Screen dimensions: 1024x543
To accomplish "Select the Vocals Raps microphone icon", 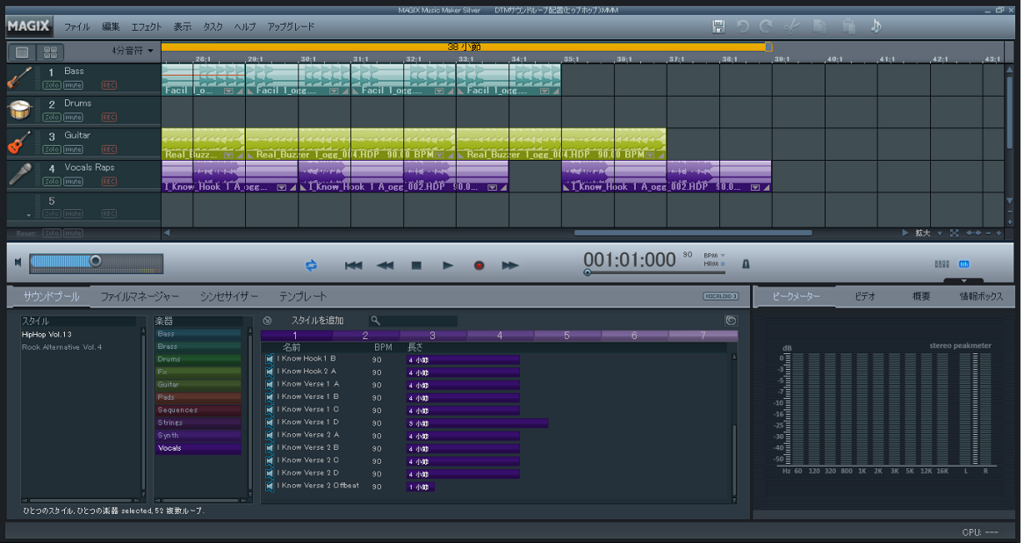I will click(20, 174).
